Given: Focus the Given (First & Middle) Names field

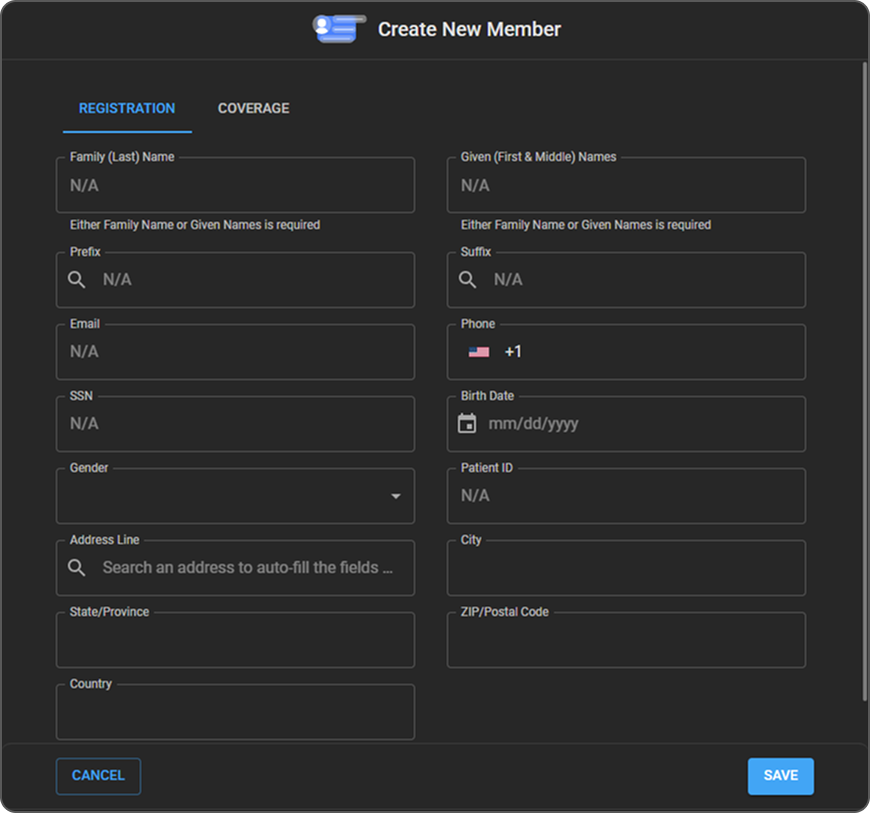Looking at the screenshot, I should tap(626, 185).
